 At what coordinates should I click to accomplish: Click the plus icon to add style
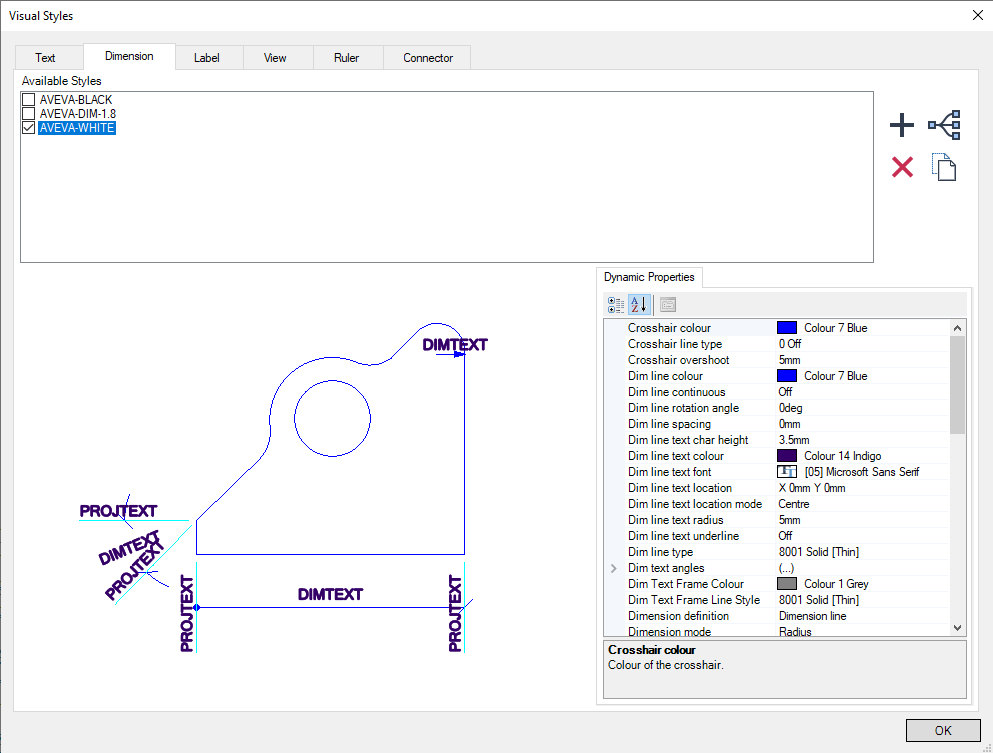point(901,125)
